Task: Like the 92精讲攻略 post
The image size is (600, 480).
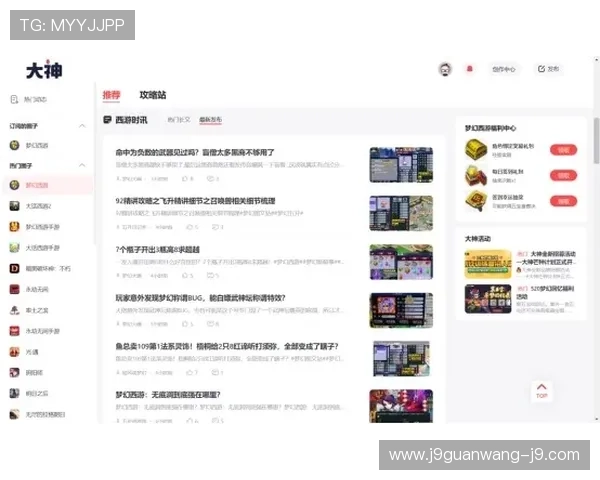Action: (192, 227)
